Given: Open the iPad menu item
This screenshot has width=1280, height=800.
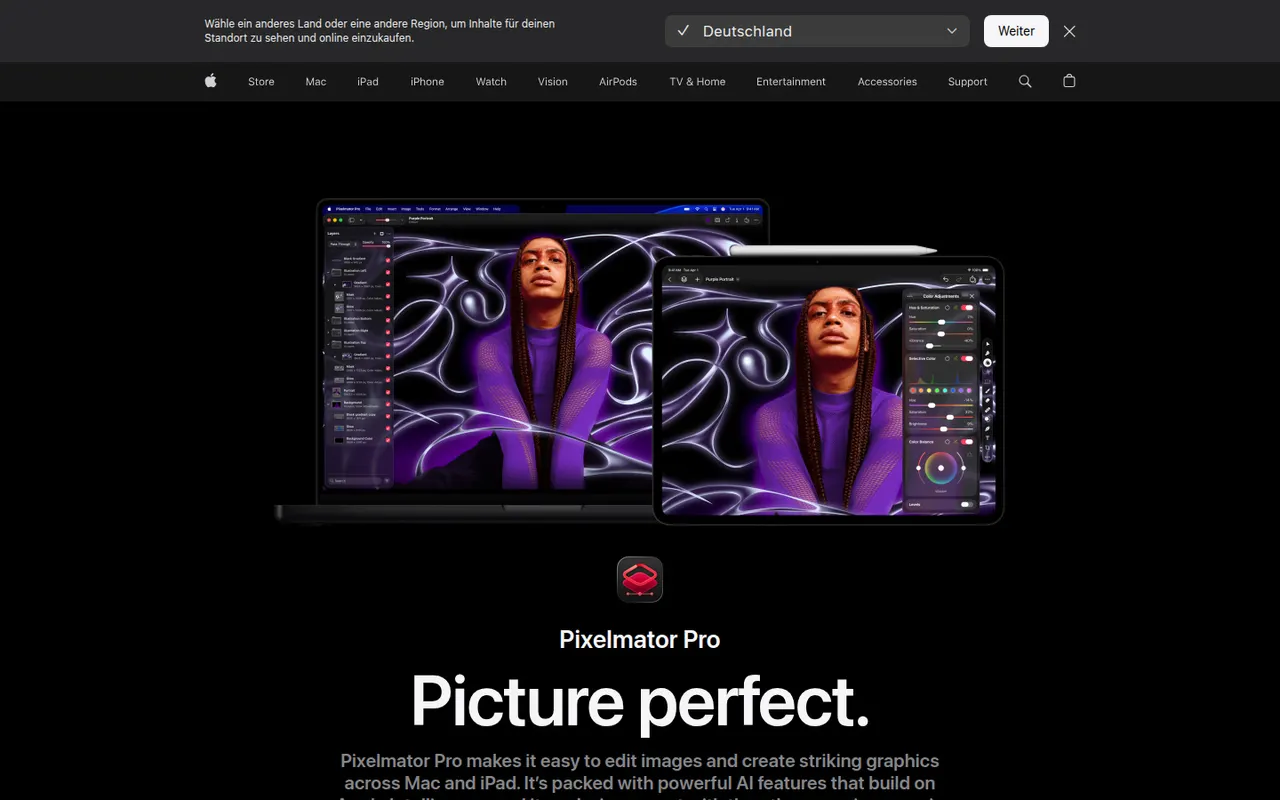Looking at the screenshot, I should click(x=368, y=82).
